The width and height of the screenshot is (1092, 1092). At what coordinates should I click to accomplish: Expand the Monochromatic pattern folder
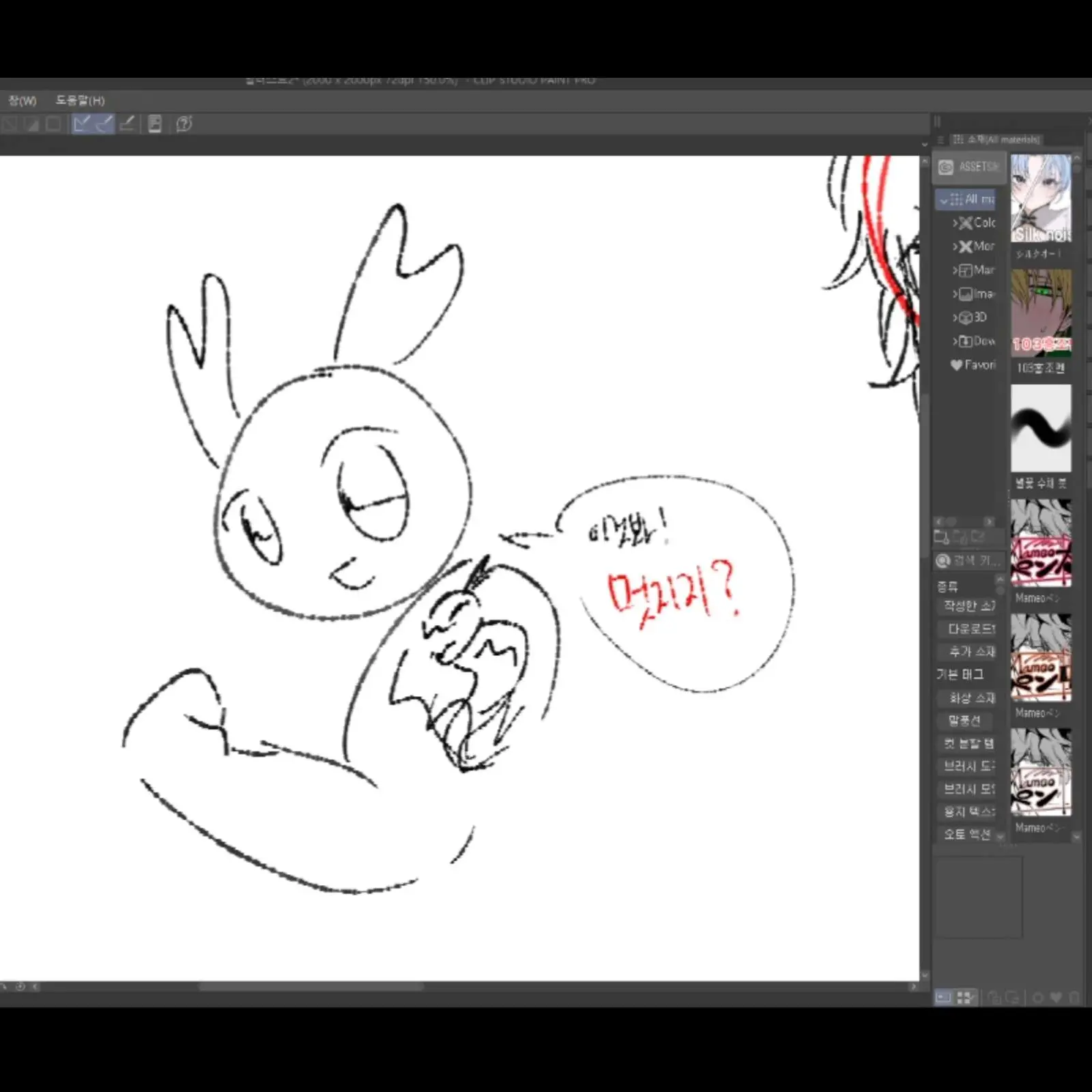tap(955, 246)
